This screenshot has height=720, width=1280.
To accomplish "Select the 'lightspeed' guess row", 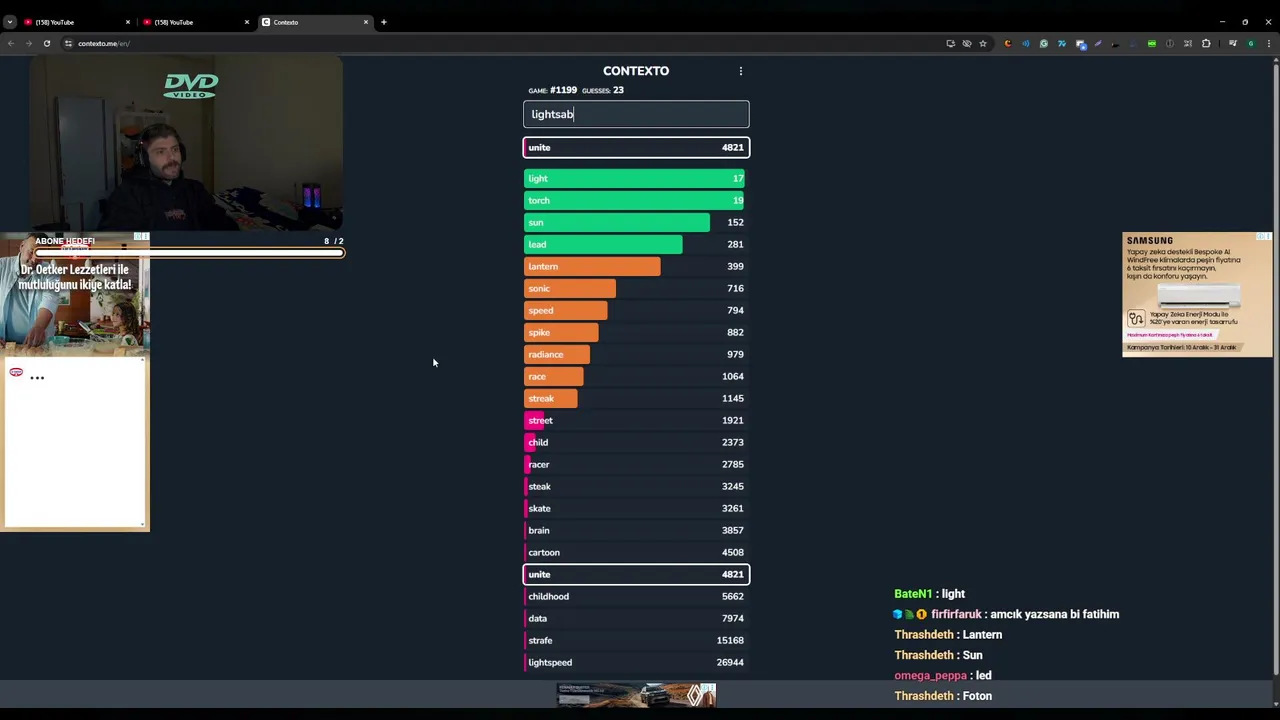I will click(636, 662).
